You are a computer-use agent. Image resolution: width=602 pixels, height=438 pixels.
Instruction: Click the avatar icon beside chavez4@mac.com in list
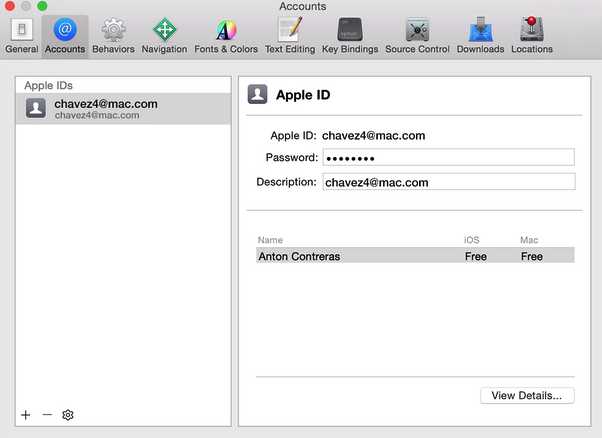coord(36,108)
